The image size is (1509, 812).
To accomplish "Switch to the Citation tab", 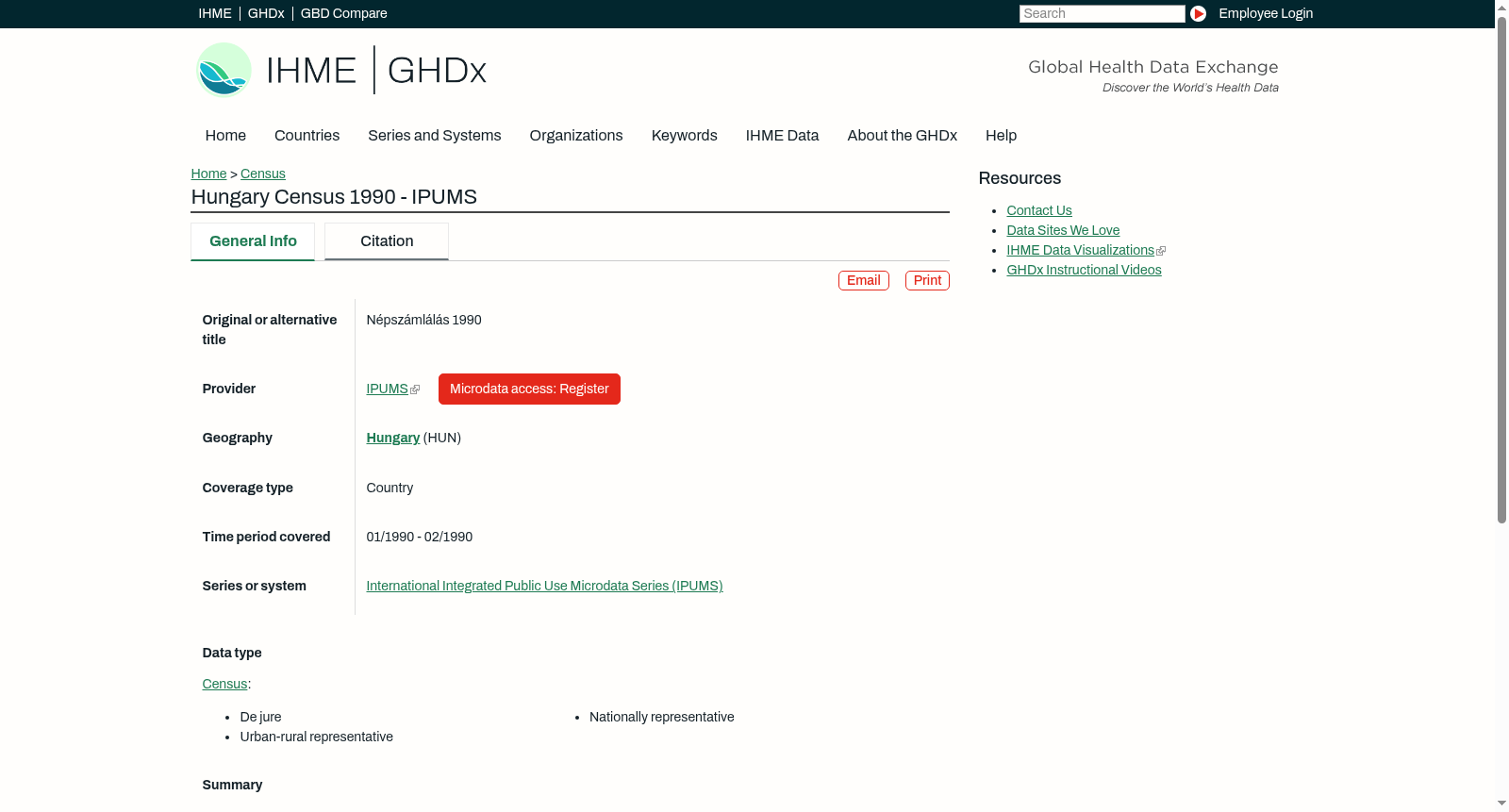I will [x=387, y=241].
